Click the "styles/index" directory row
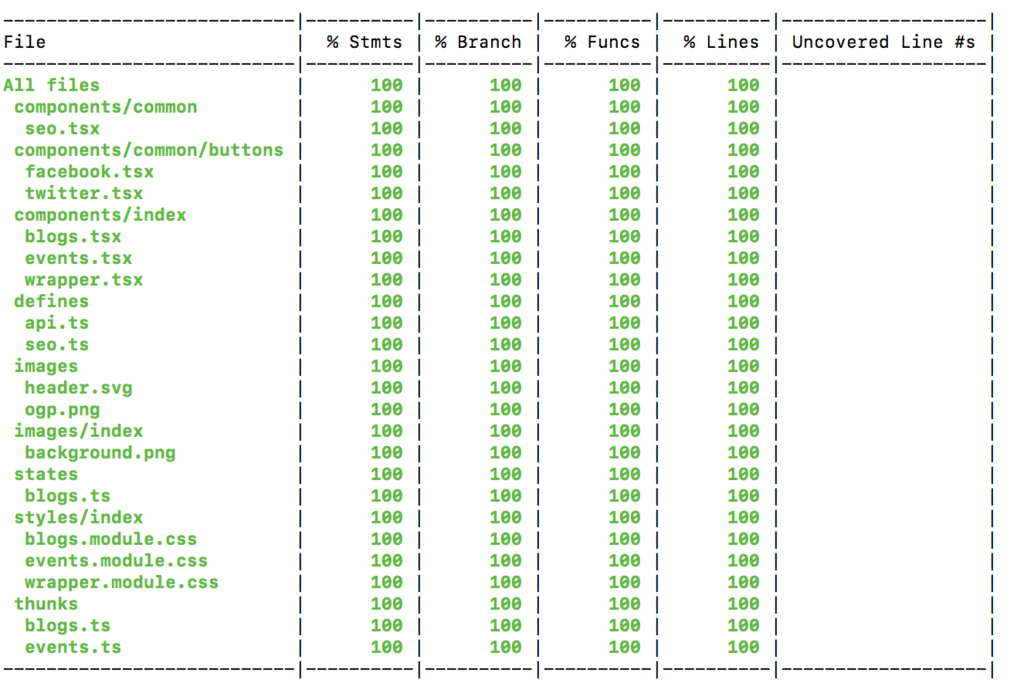 [x=78, y=517]
